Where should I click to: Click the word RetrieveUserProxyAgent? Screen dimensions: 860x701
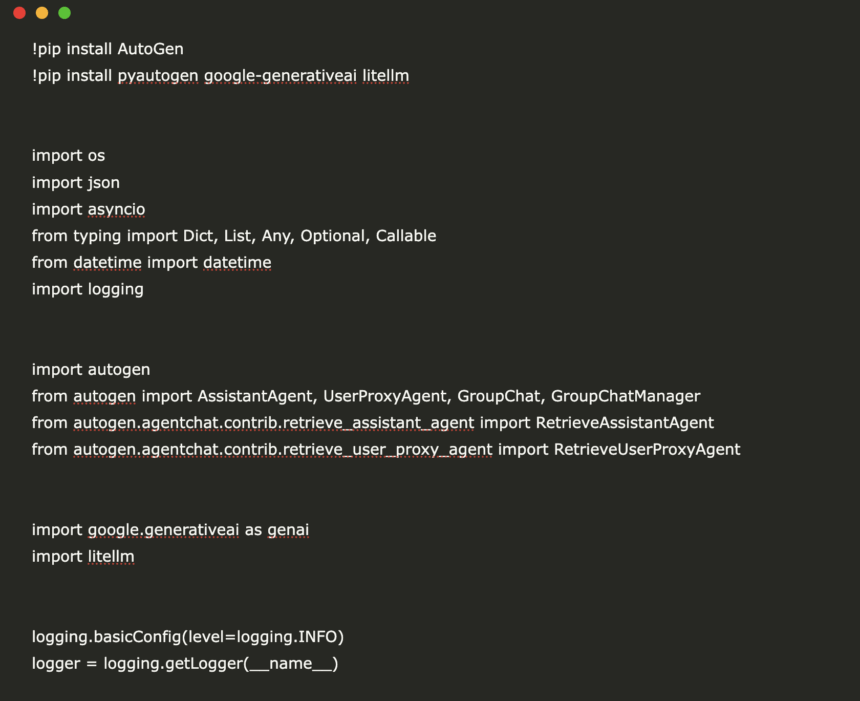tap(647, 449)
